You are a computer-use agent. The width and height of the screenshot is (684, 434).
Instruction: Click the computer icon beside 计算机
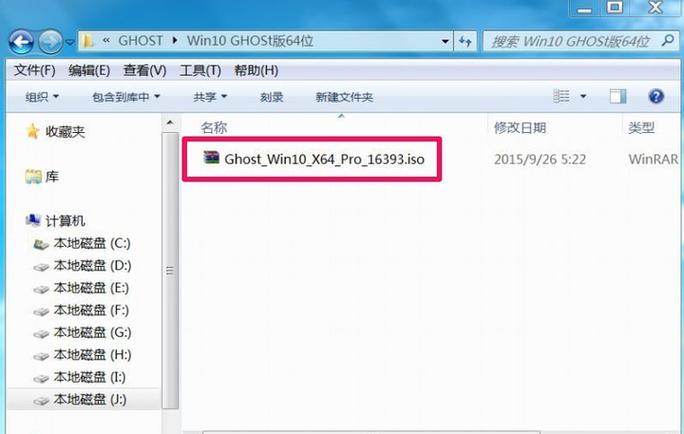[x=33, y=220]
